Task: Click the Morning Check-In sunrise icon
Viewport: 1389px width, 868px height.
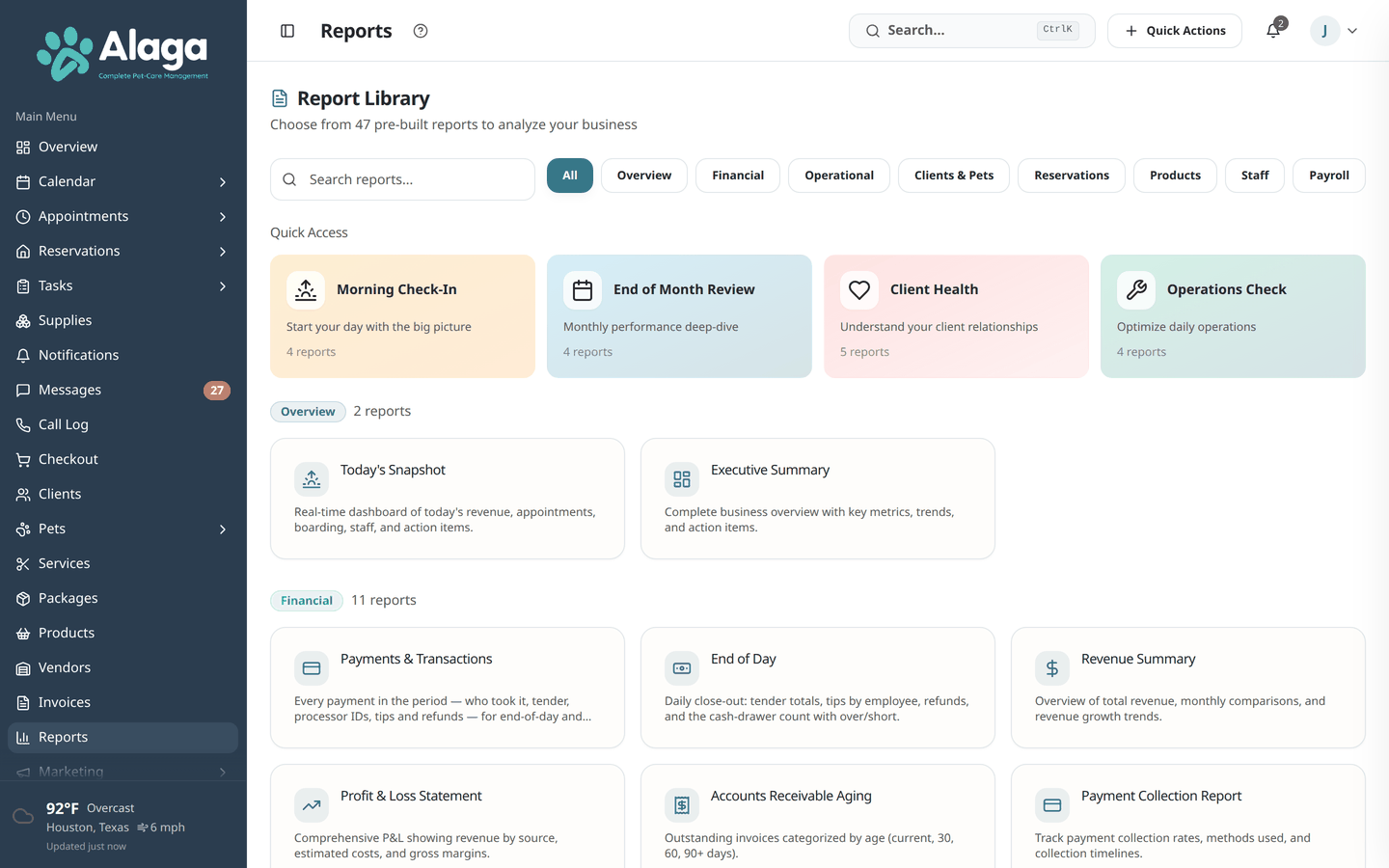Action: click(306, 289)
